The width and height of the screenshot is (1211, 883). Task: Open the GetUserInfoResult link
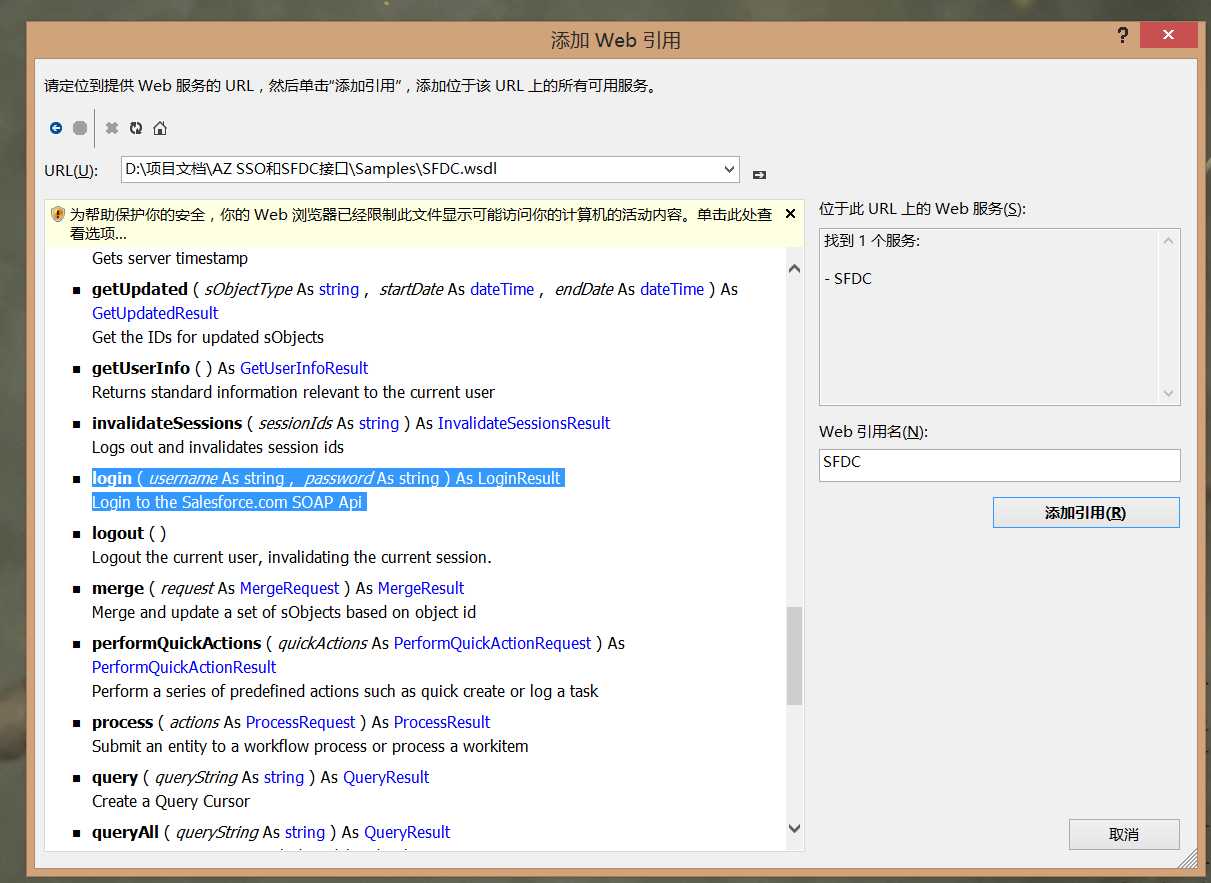coord(304,368)
